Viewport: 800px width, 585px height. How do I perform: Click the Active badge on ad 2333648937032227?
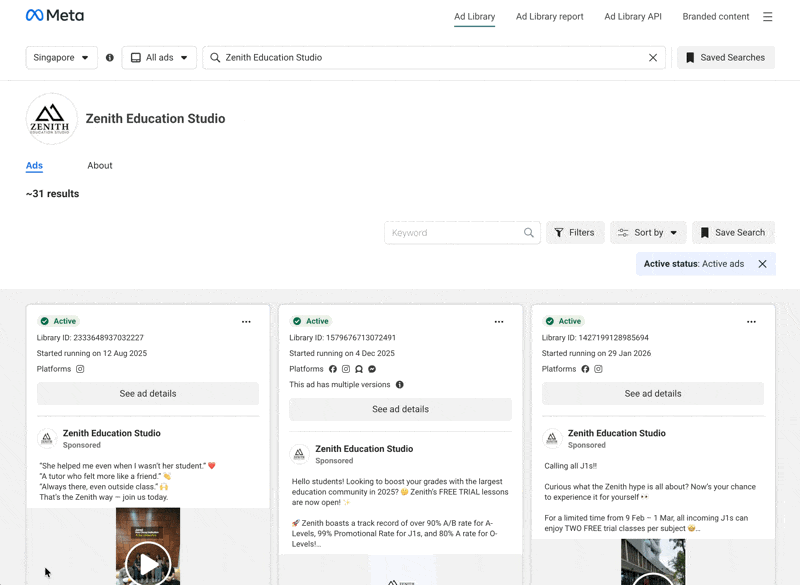59,321
